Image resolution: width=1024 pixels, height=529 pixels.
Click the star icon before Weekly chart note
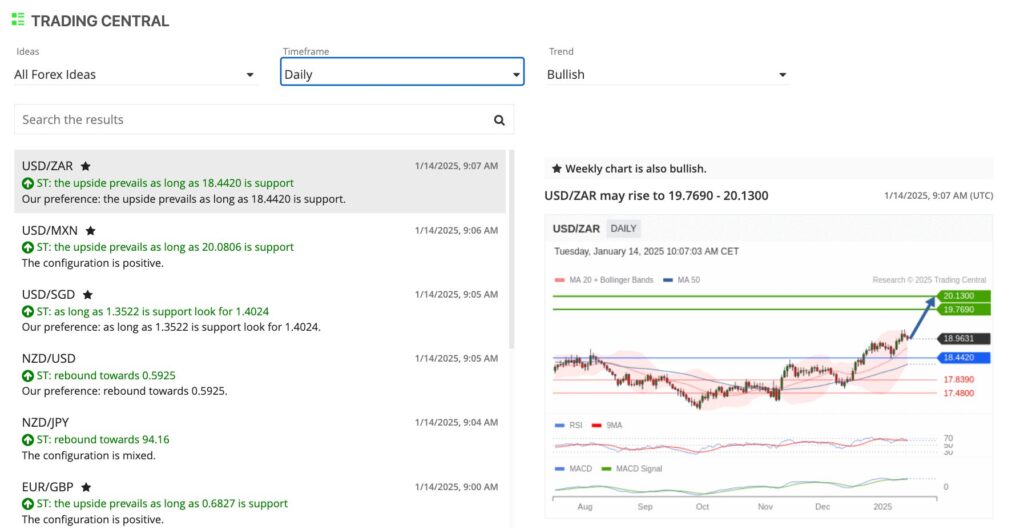tap(556, 169)
